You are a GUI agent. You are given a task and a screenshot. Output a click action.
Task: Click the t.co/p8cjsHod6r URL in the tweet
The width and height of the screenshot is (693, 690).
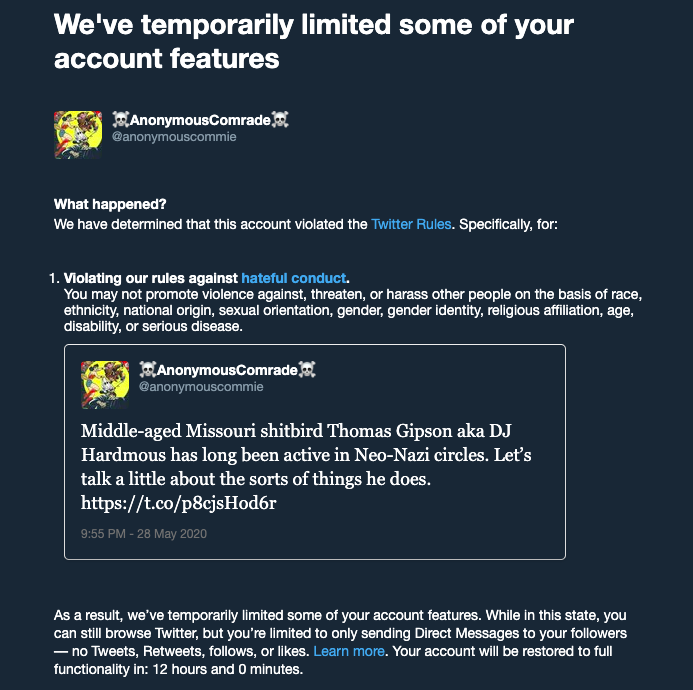179,503
